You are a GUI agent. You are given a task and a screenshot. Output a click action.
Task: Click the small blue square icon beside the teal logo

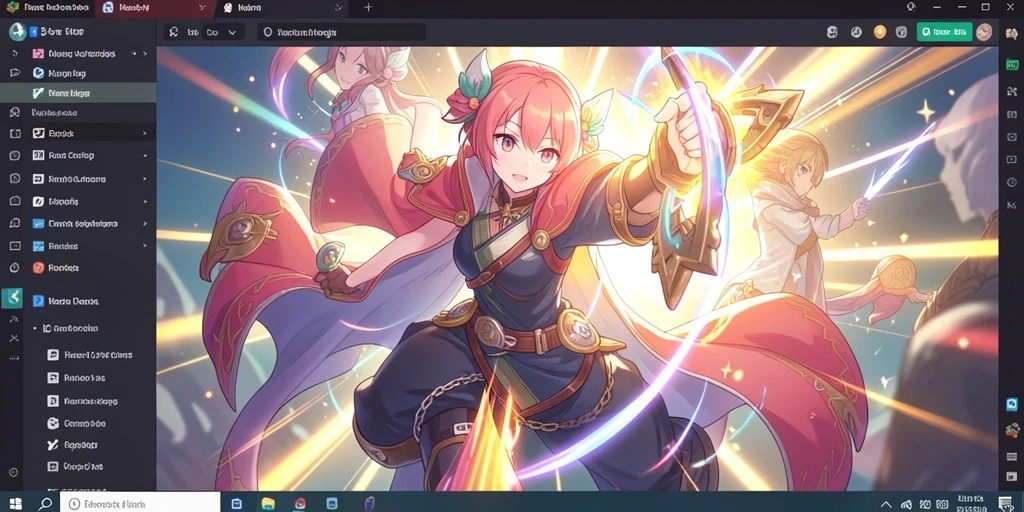coord(34,31)
